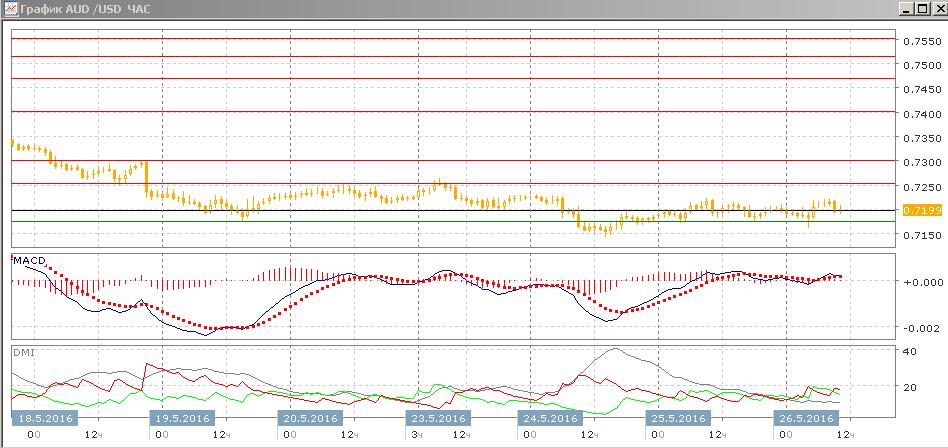Select the 19.5.2016 date marker
Image resolution: width=948 pixels, height=448 pixels.
(180, 418)
